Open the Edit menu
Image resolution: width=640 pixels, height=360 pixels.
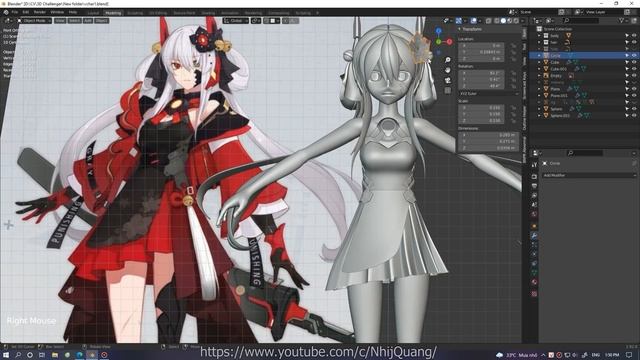point(26,12)
